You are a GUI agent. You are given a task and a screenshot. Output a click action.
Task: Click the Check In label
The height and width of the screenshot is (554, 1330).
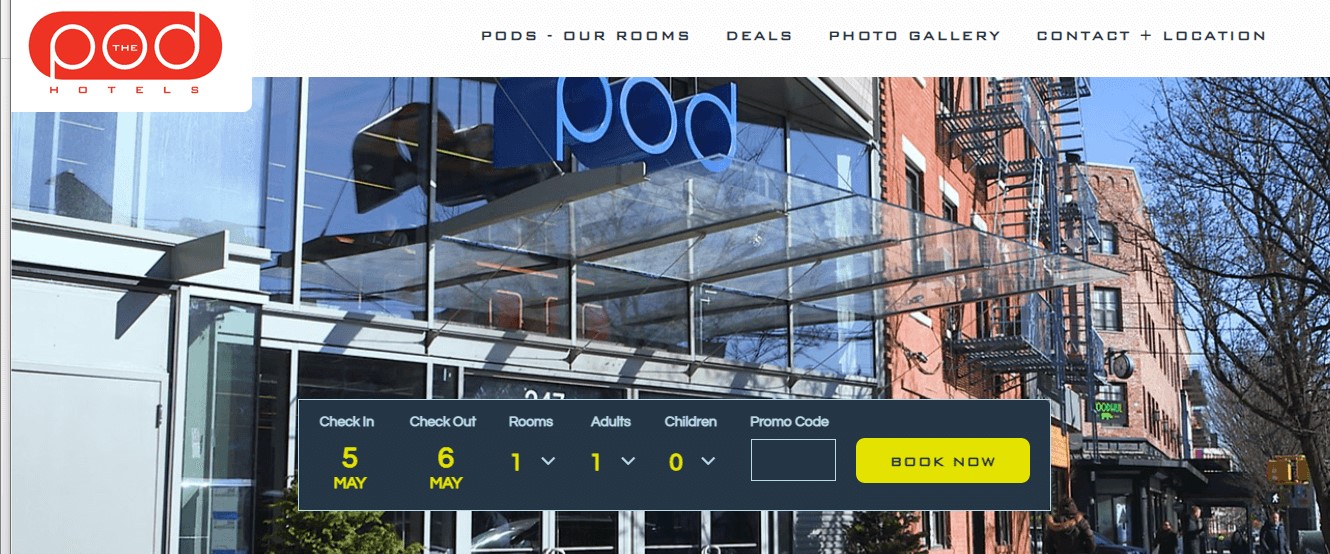pyautogui.click(x=347, y=422)
